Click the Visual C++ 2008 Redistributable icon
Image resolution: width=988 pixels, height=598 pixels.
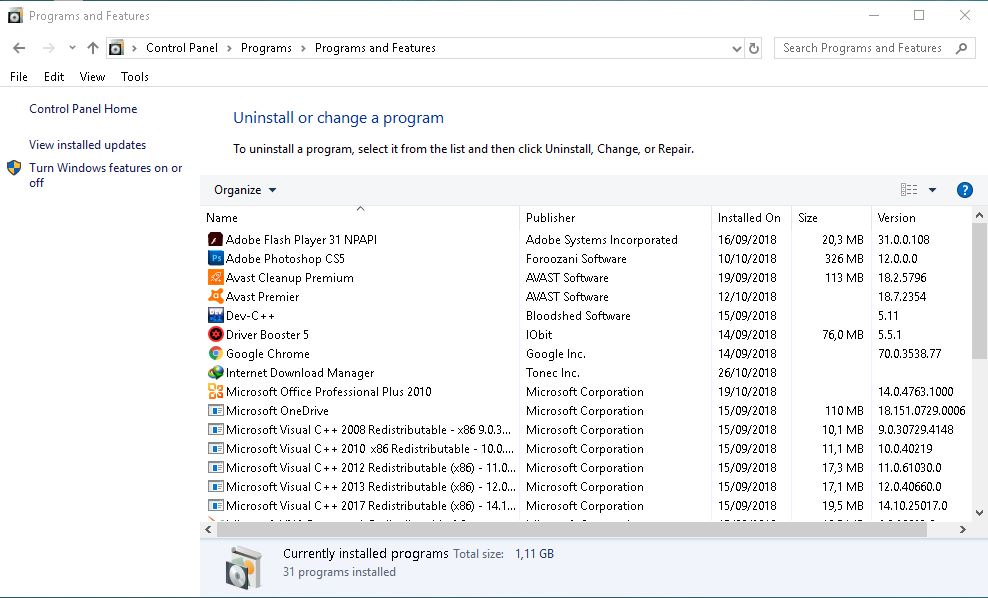(215, 429)
